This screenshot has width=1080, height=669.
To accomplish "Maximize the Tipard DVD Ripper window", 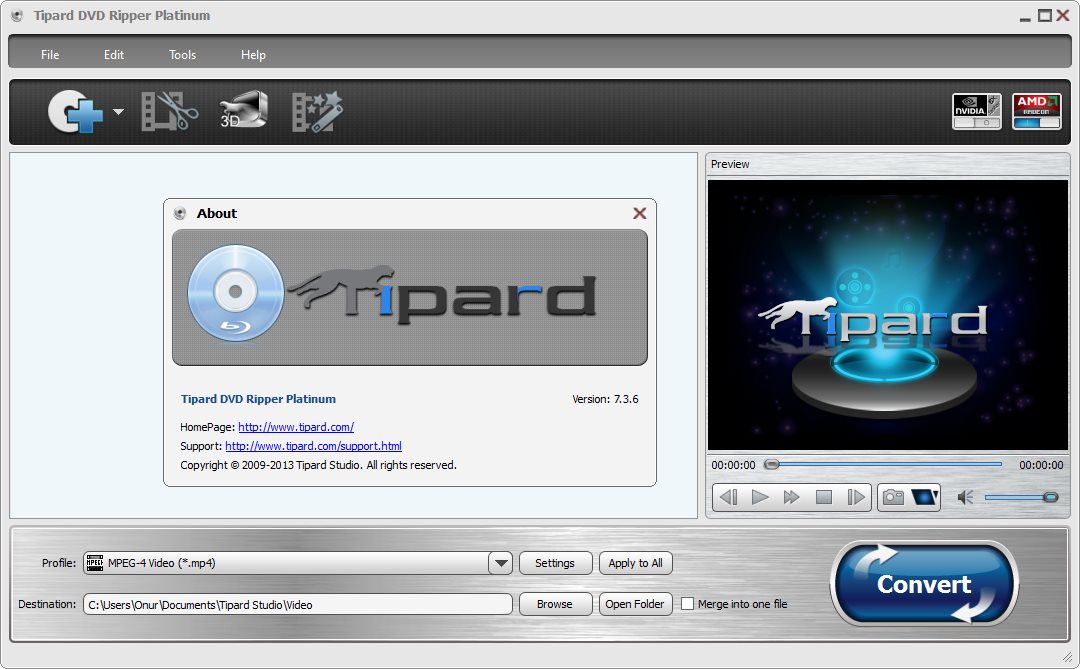I will 1045,15.
